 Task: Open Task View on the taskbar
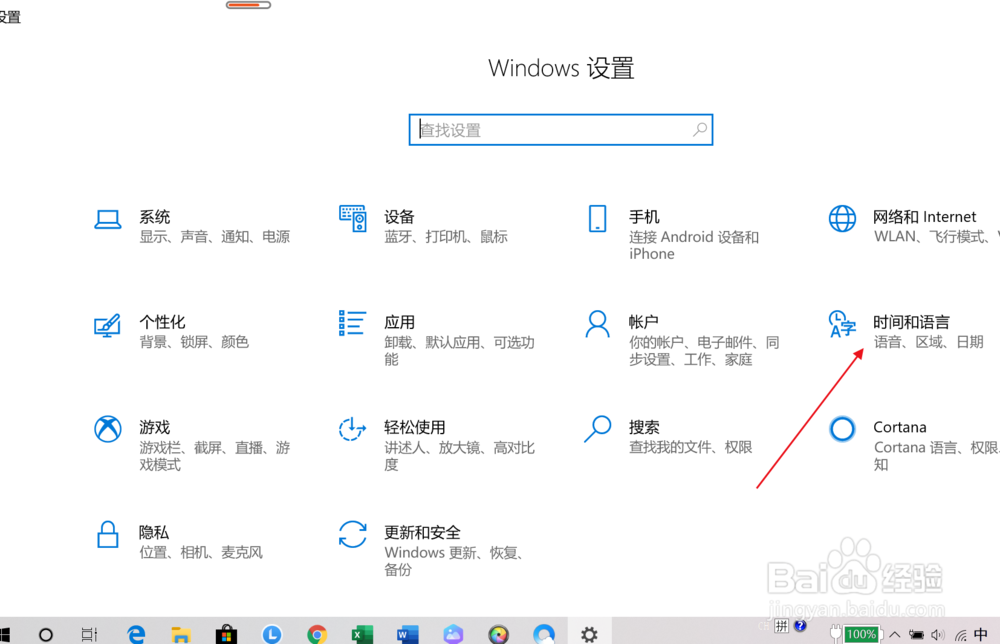[x=89, y=634]
